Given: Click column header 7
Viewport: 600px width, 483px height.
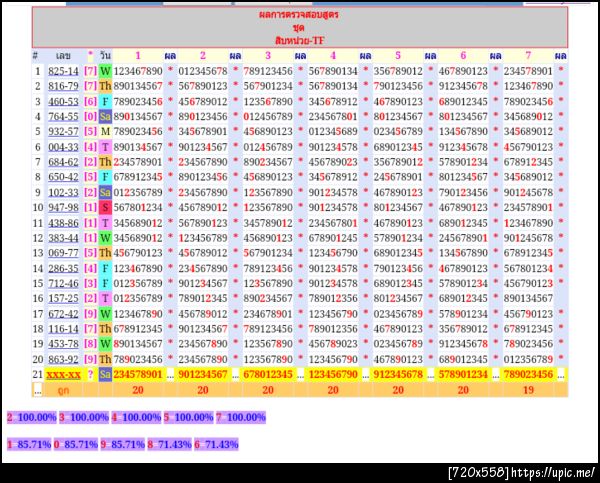Looking at the screenshot, I should point(528,55).
